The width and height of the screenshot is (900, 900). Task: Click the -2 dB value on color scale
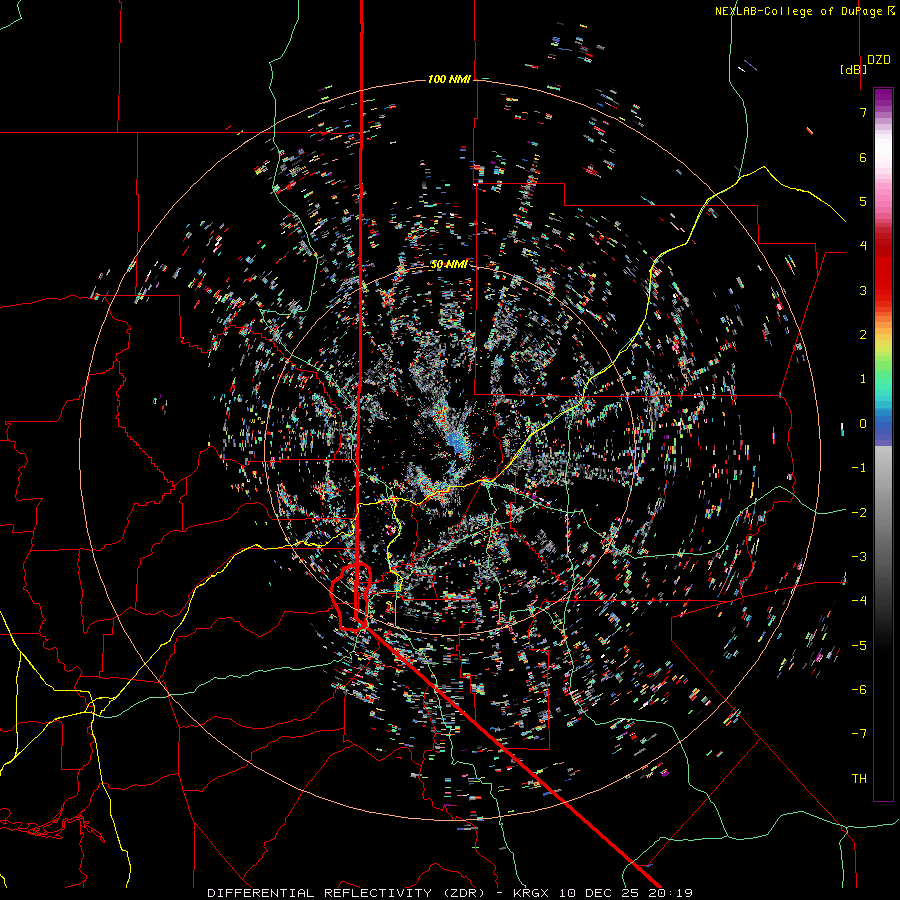[859, 513]
